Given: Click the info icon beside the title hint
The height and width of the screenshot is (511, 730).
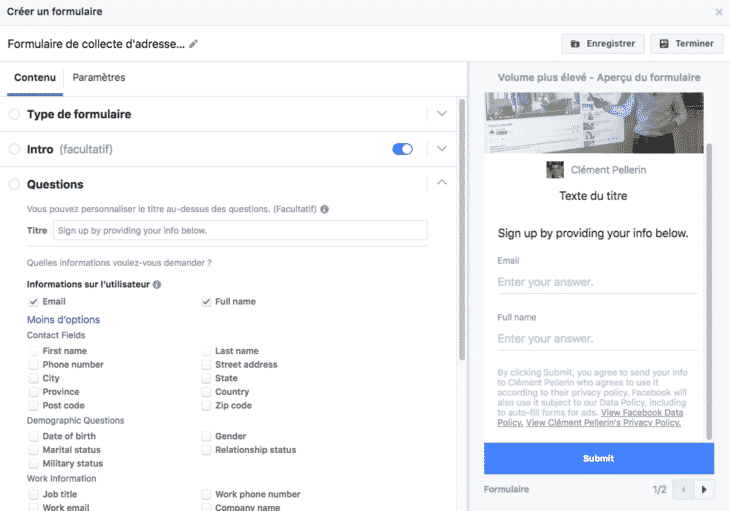Looking at the screenshot, I should click(324, 209).
